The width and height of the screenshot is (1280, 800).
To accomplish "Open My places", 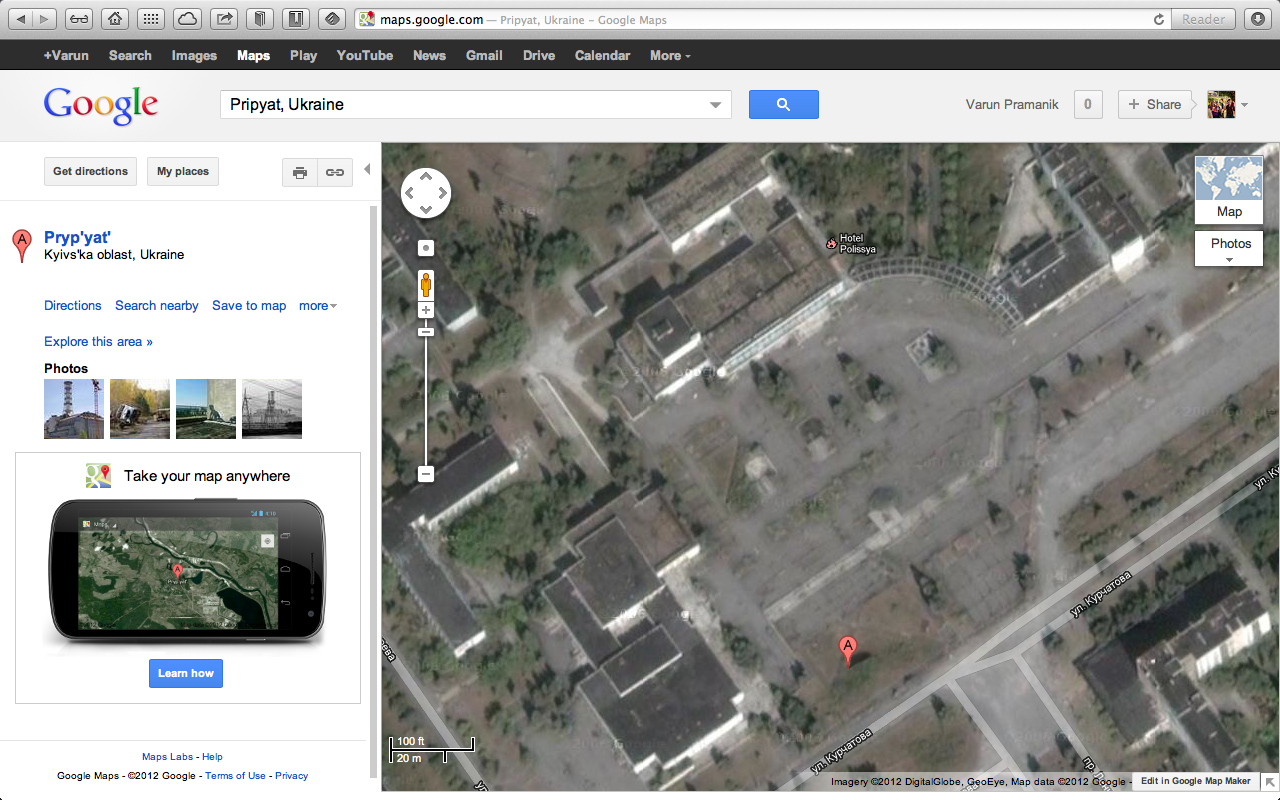I will pos(183,172).
